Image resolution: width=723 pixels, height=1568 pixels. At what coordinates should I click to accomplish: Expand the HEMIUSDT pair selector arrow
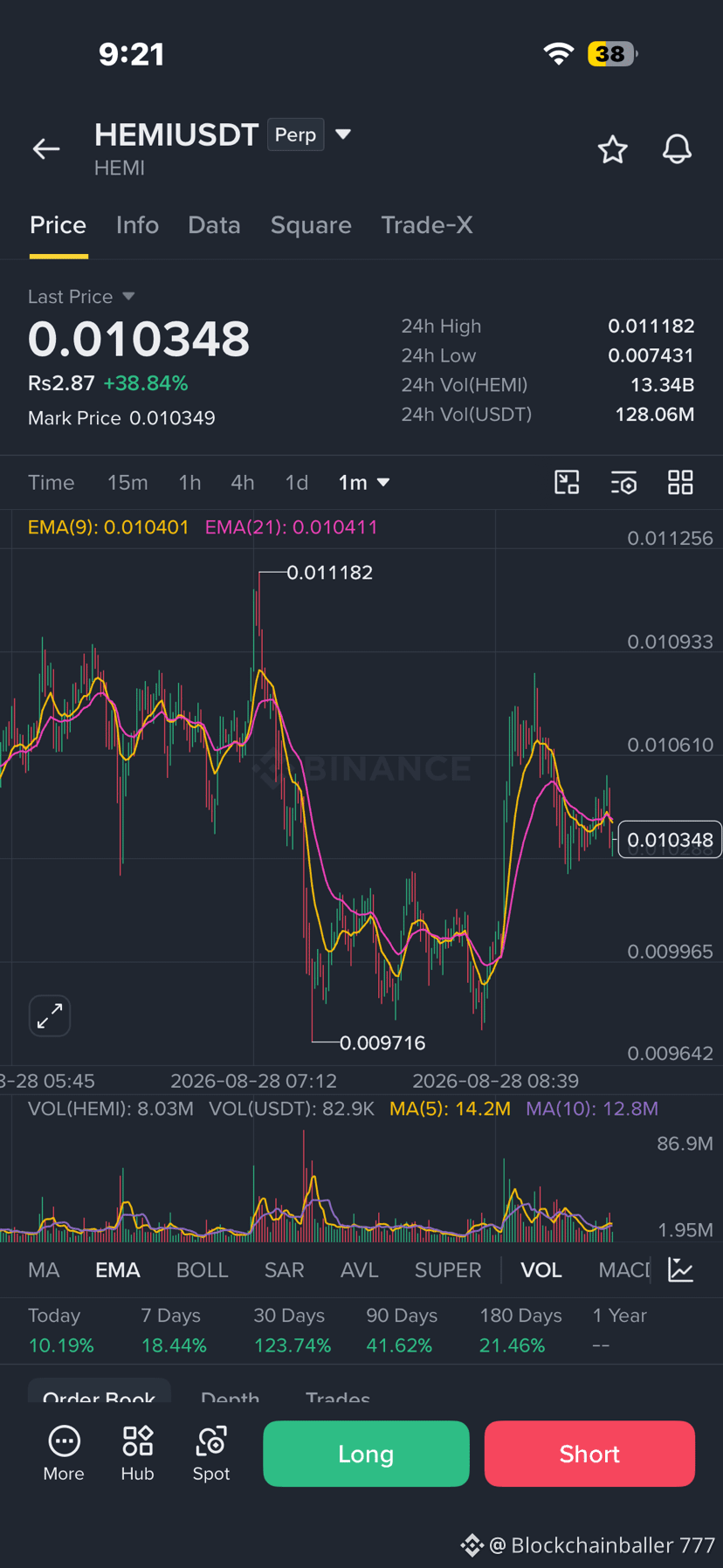tap(343, 134)
